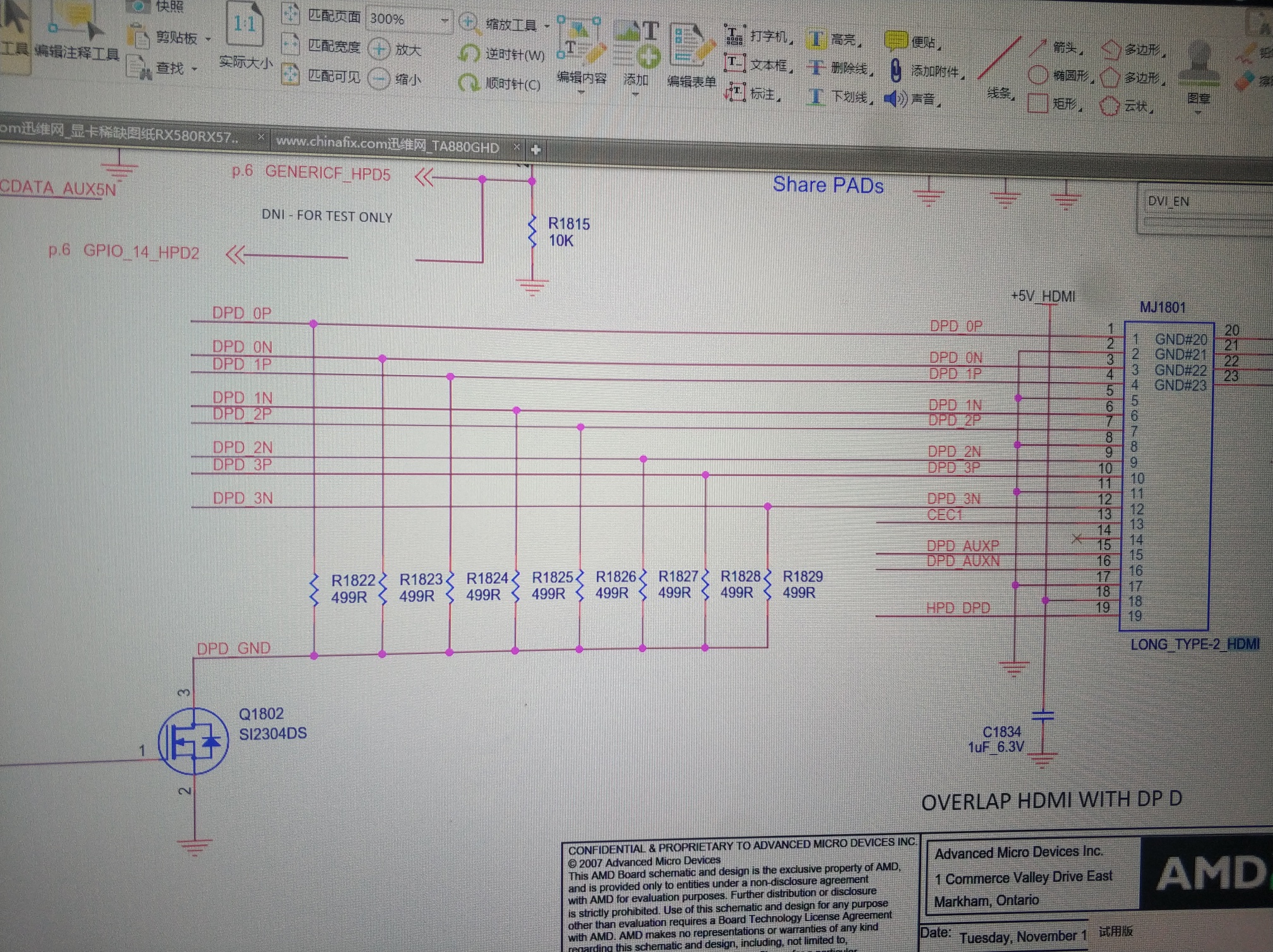
Task: Expand the Clipboard (剪贴板) dropdown arrow
Action: pyautogui.click(x=209, y=39)
